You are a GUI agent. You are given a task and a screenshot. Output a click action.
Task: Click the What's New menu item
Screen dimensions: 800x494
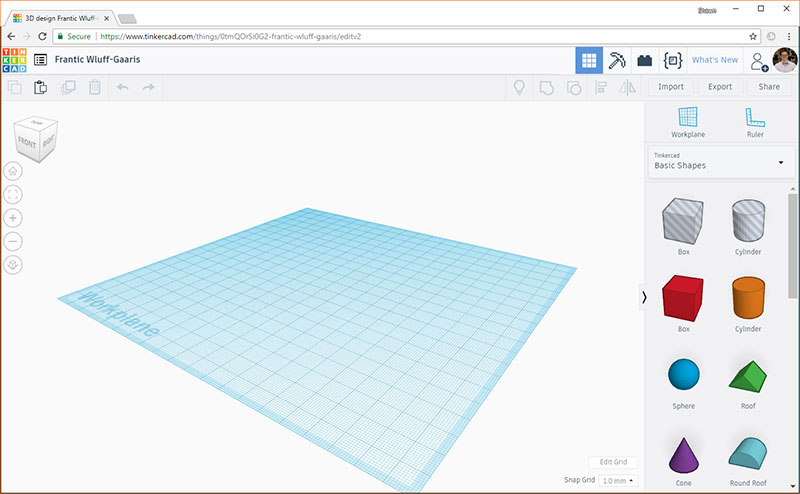pos(715,60)
